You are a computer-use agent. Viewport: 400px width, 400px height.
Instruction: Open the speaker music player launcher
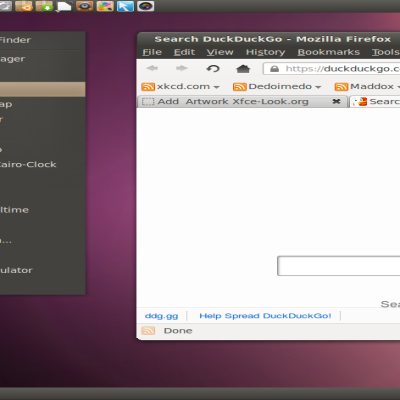84,6
